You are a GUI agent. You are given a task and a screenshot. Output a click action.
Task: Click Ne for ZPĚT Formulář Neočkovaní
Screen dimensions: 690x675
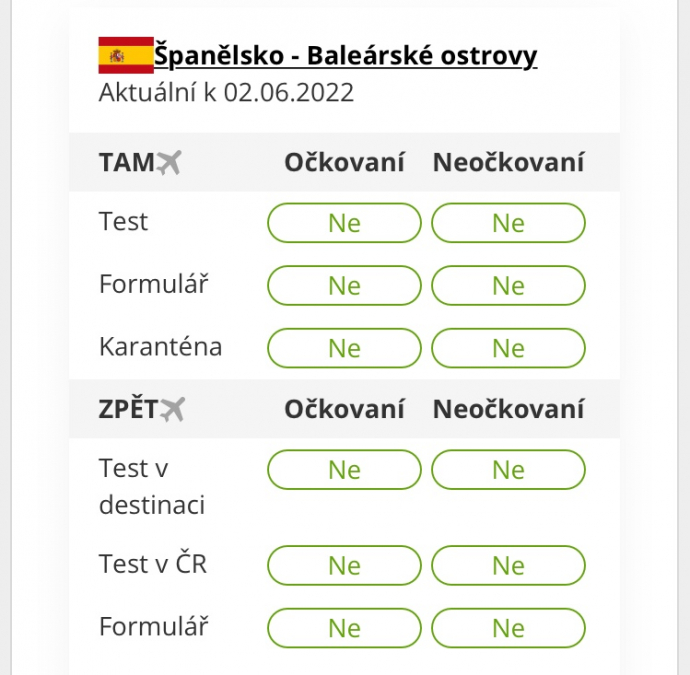pyautogui.click(x=508, y=627)
